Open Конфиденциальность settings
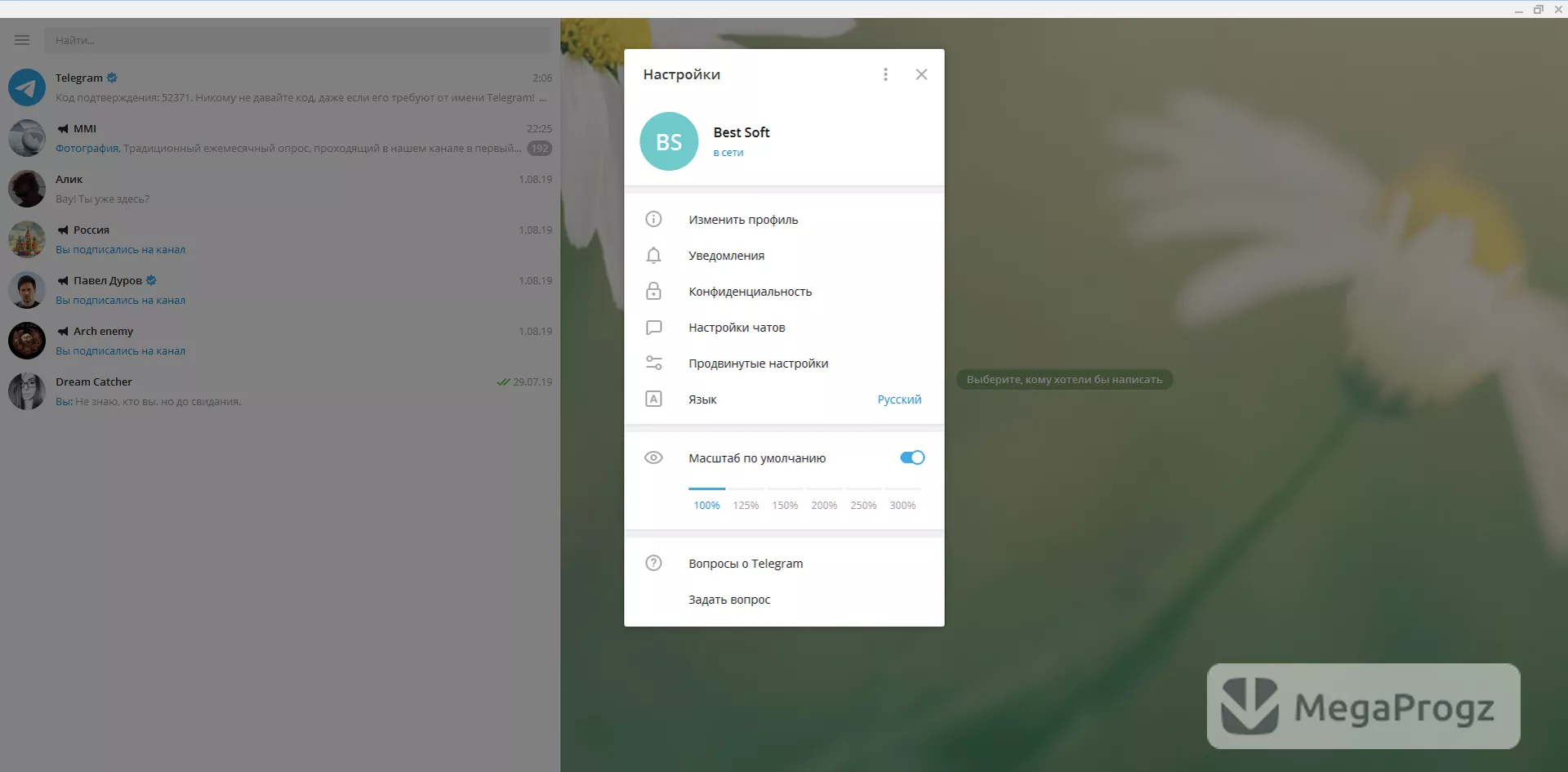 784,292
